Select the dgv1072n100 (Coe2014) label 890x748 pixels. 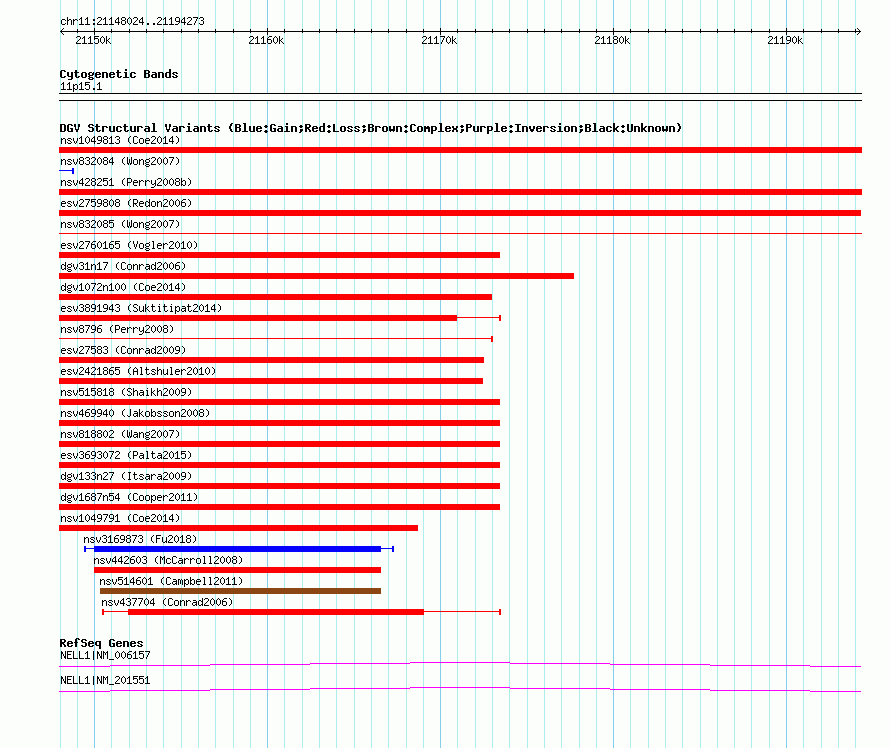pos(123,287)
